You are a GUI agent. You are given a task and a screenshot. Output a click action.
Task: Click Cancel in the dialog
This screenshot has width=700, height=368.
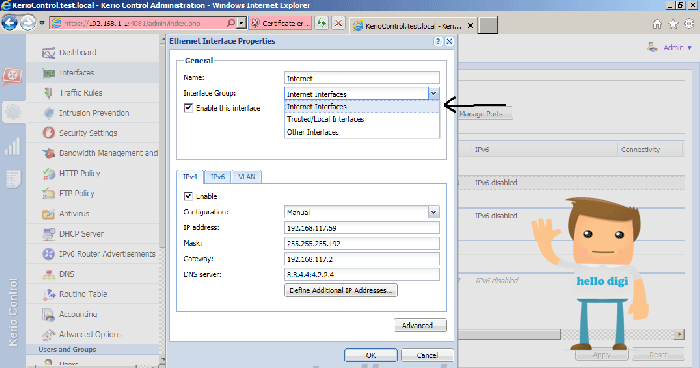pos(427,355)
